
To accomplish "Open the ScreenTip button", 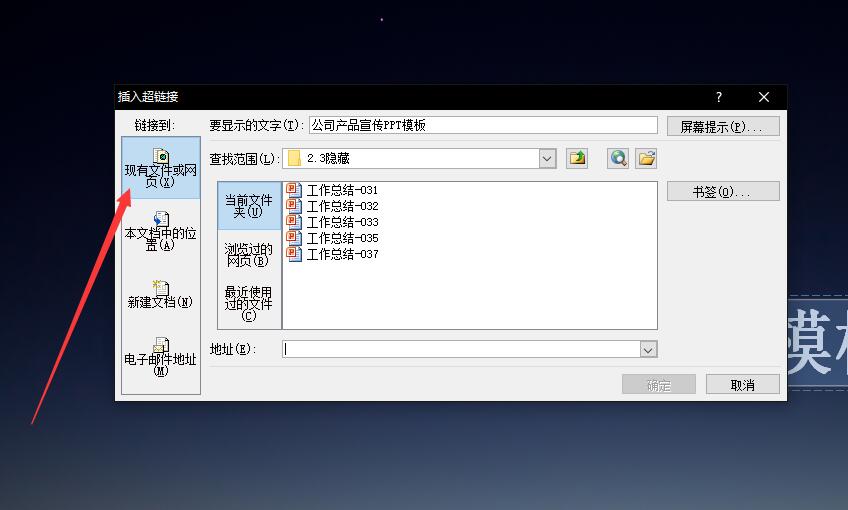I will point(723,126).
